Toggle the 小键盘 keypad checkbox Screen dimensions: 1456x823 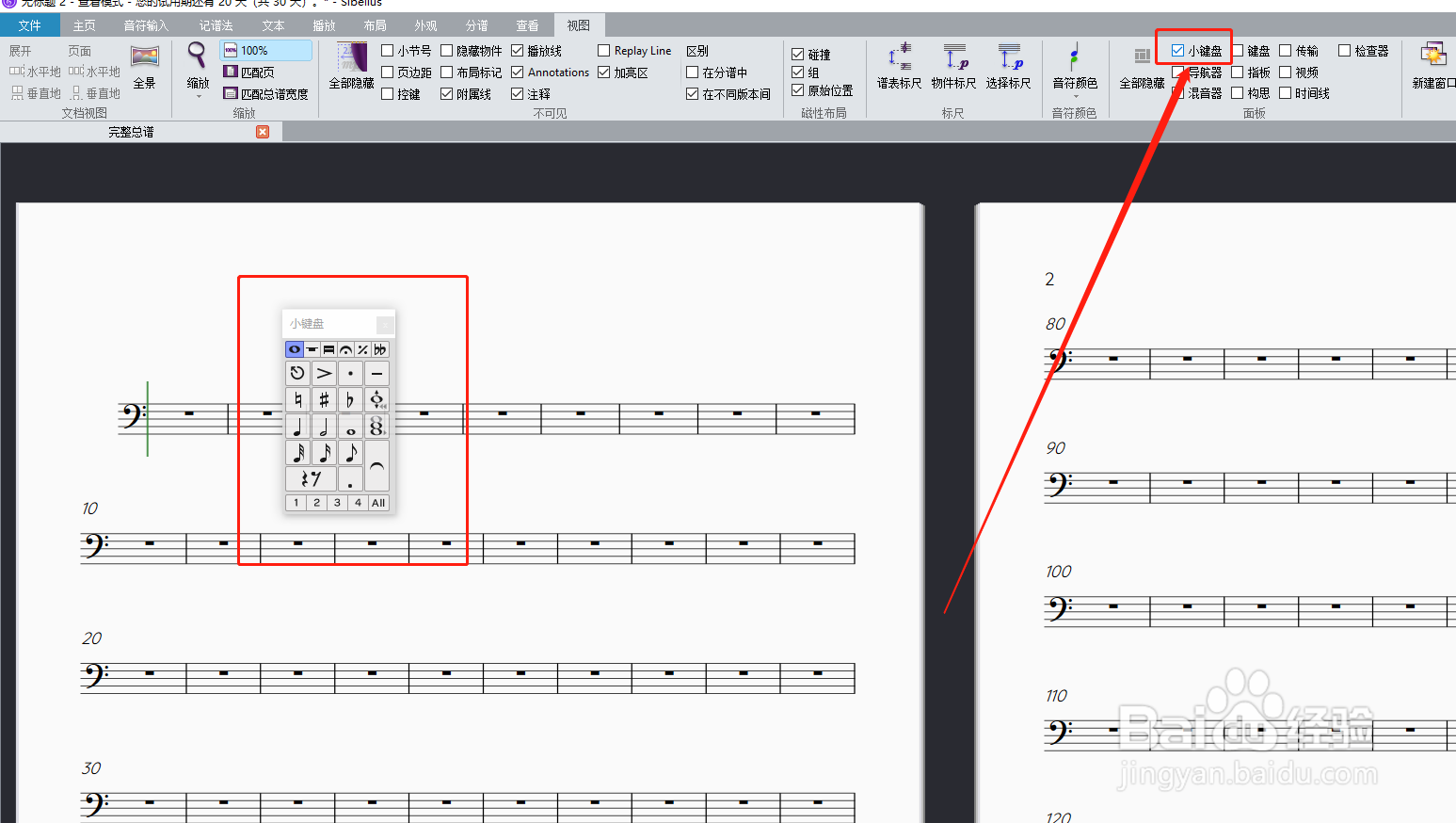tap(1177, 51)
